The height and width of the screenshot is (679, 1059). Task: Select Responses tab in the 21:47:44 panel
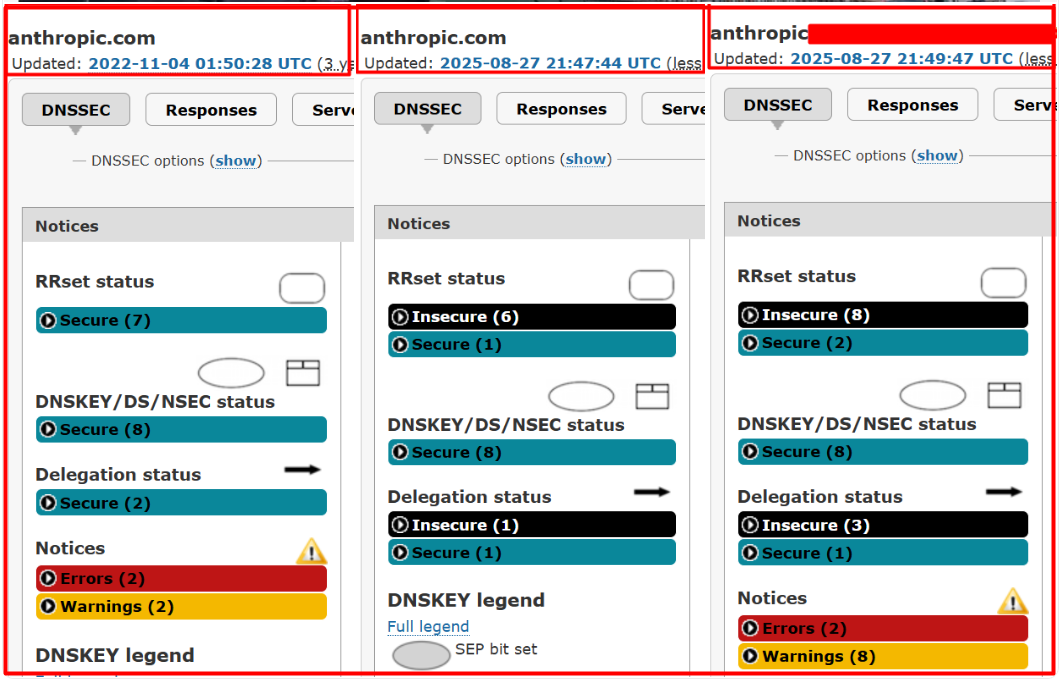click(x=561, y=109)
